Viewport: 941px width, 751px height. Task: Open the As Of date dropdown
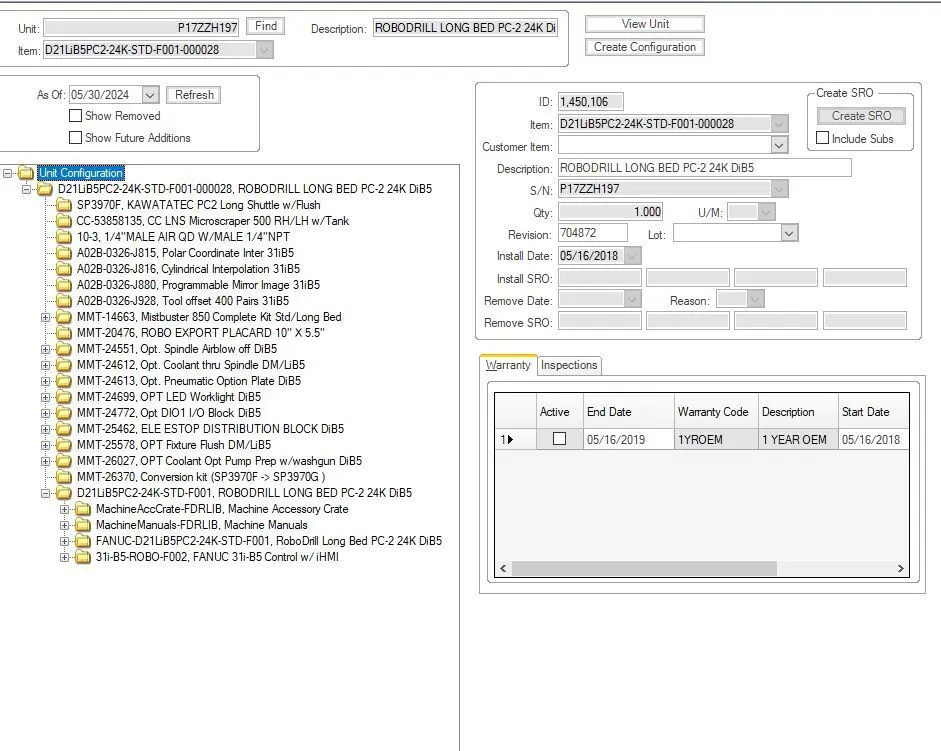150,95
